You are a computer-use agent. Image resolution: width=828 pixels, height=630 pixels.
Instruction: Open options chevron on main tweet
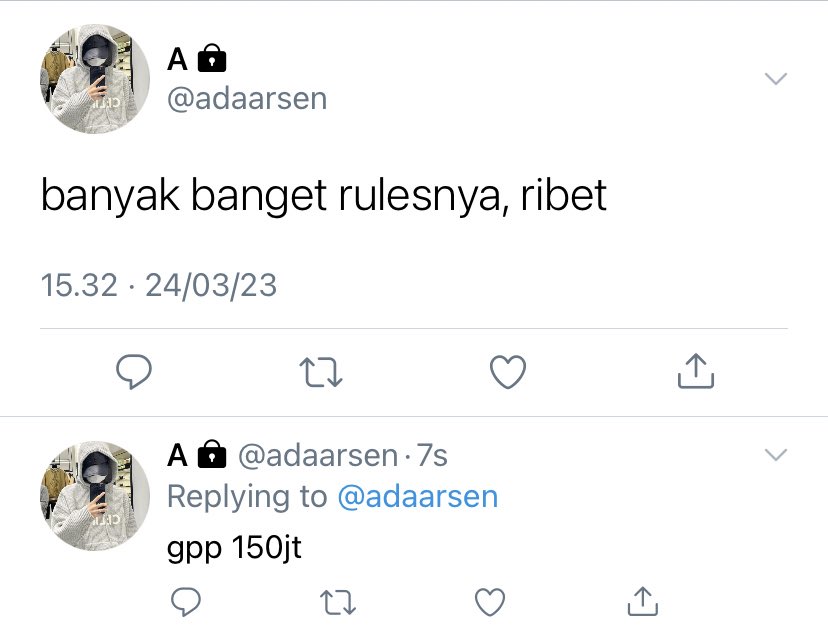[776, 79]
